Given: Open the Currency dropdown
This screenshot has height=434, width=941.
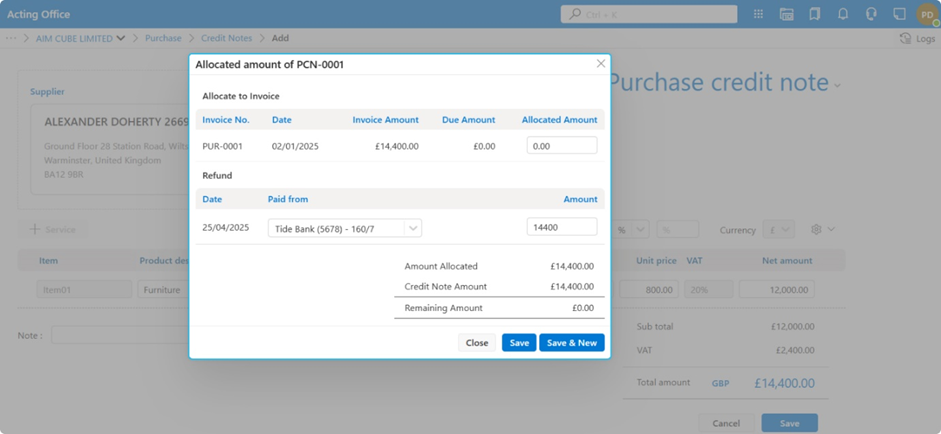Looking at the screenshot, I should click(779, 230).
